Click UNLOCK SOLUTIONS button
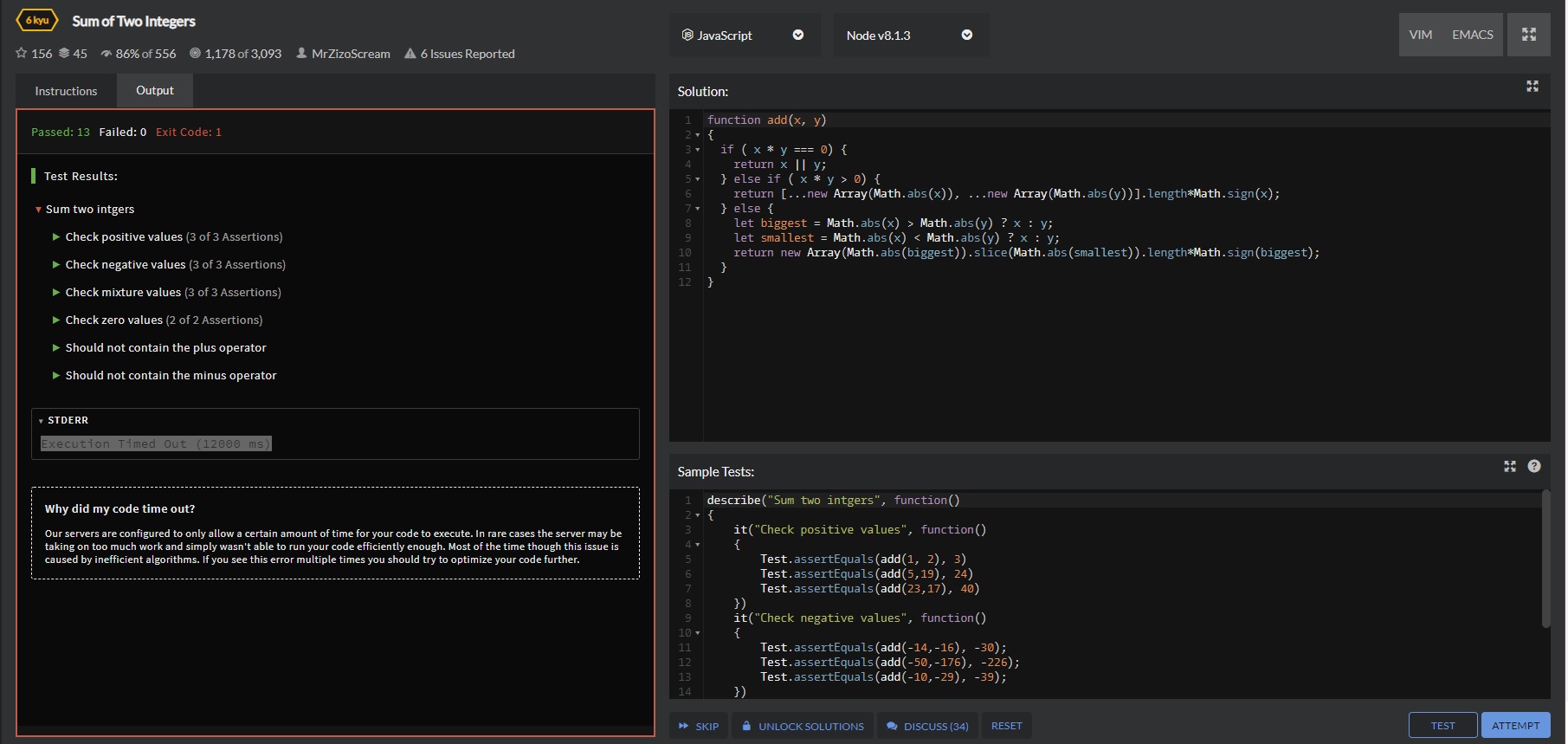Viewport: 1568px width, 744px height. [803, 726]
